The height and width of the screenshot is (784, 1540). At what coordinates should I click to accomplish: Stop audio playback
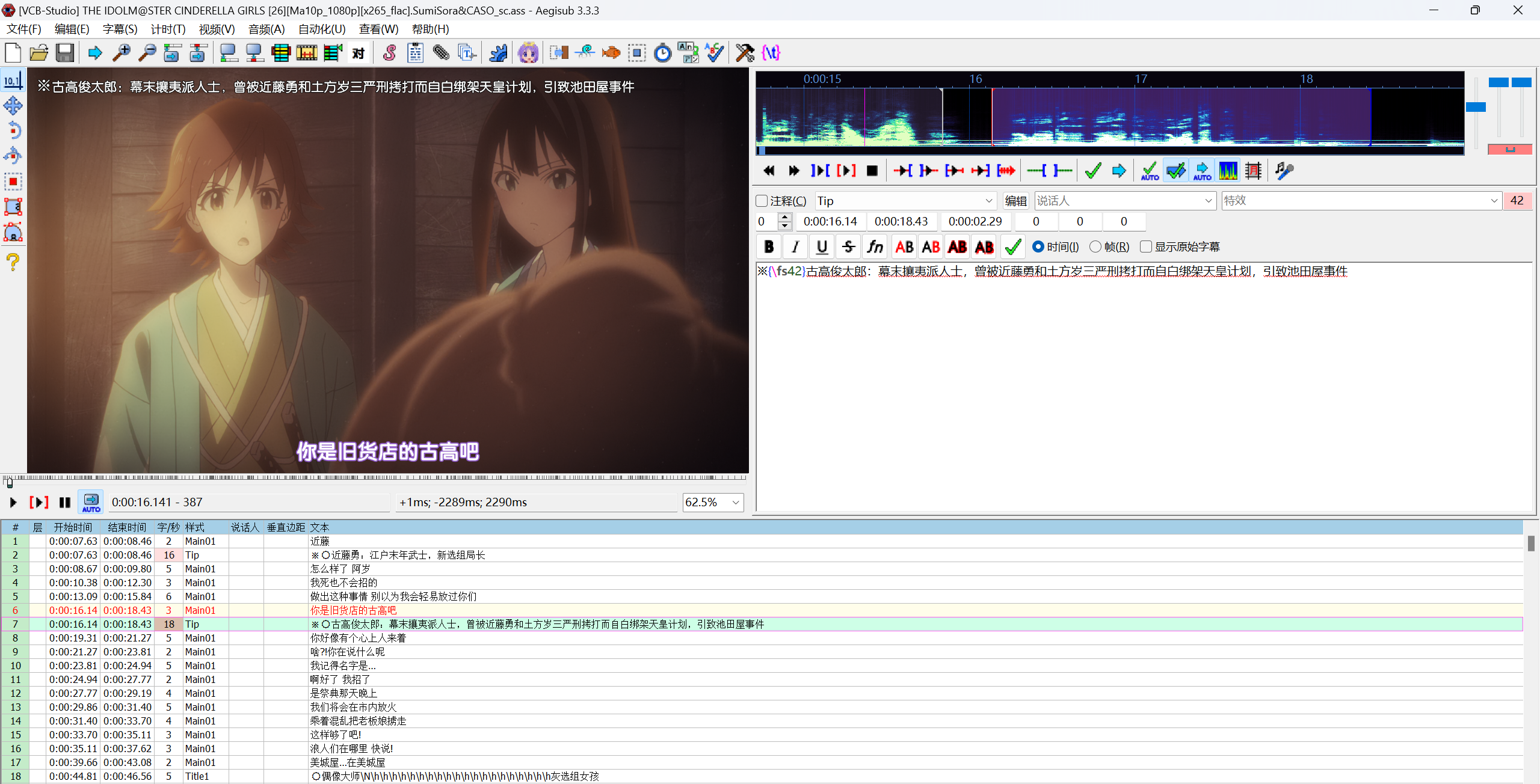[872, 171]
